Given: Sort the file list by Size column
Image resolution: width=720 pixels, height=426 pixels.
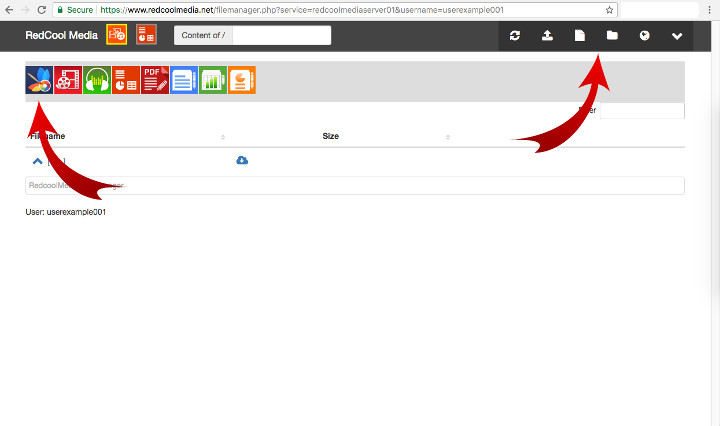Looking at the screenshot, I should coord(330,135).
